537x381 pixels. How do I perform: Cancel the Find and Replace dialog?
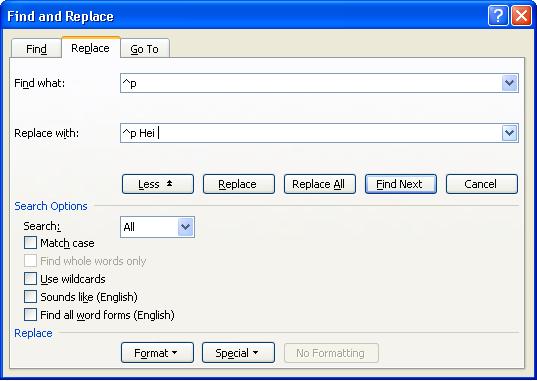tap(482, 184)
